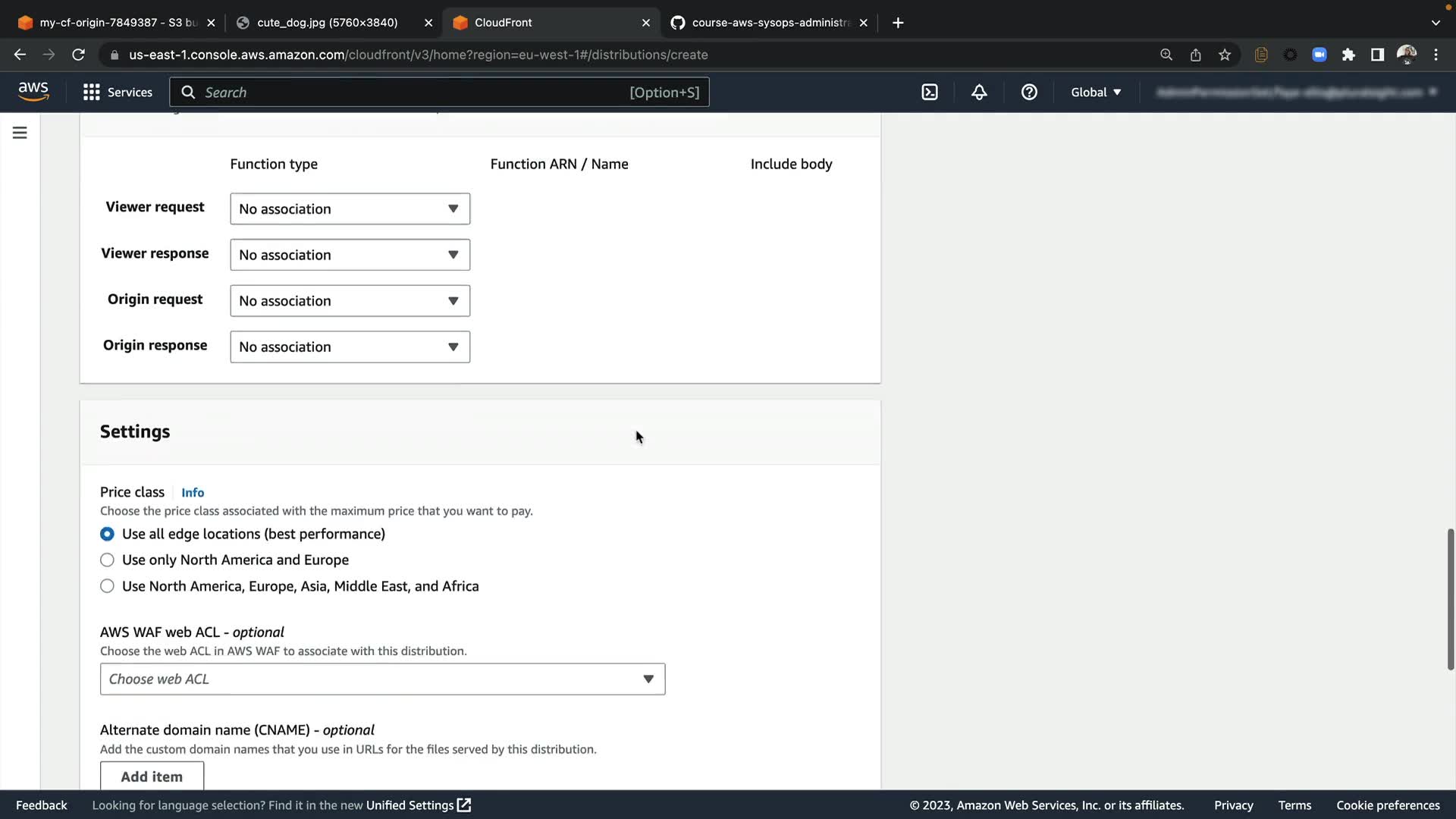Choose North America, Europe, Asia, Middle East, Africa
This screenshot has width=1456, height=819.
[107, 586]
